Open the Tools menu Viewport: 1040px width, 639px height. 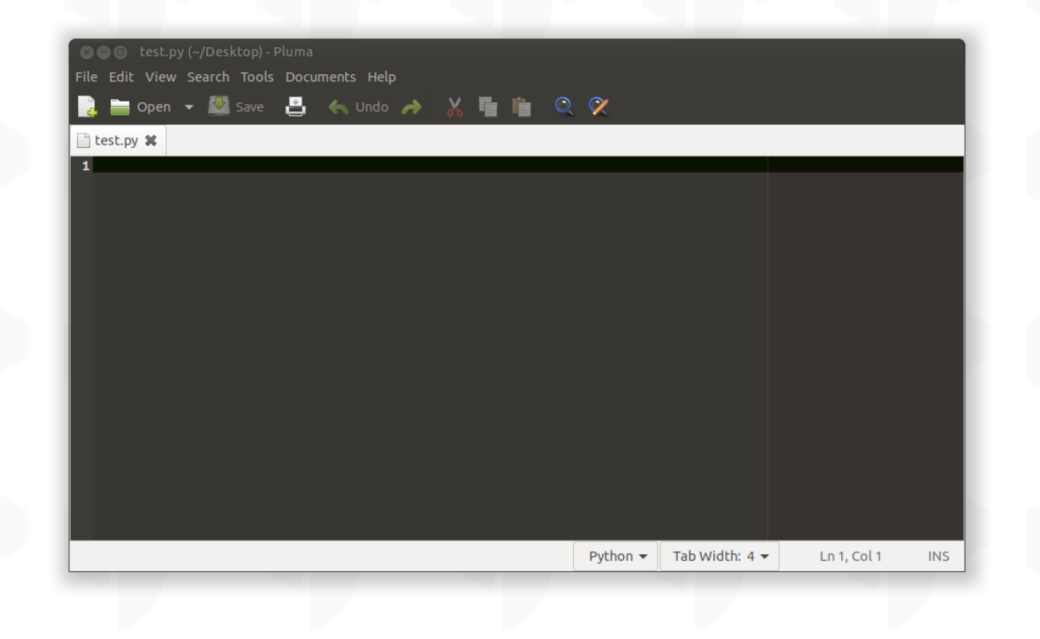pyautogui.click(x=257, y=77)
